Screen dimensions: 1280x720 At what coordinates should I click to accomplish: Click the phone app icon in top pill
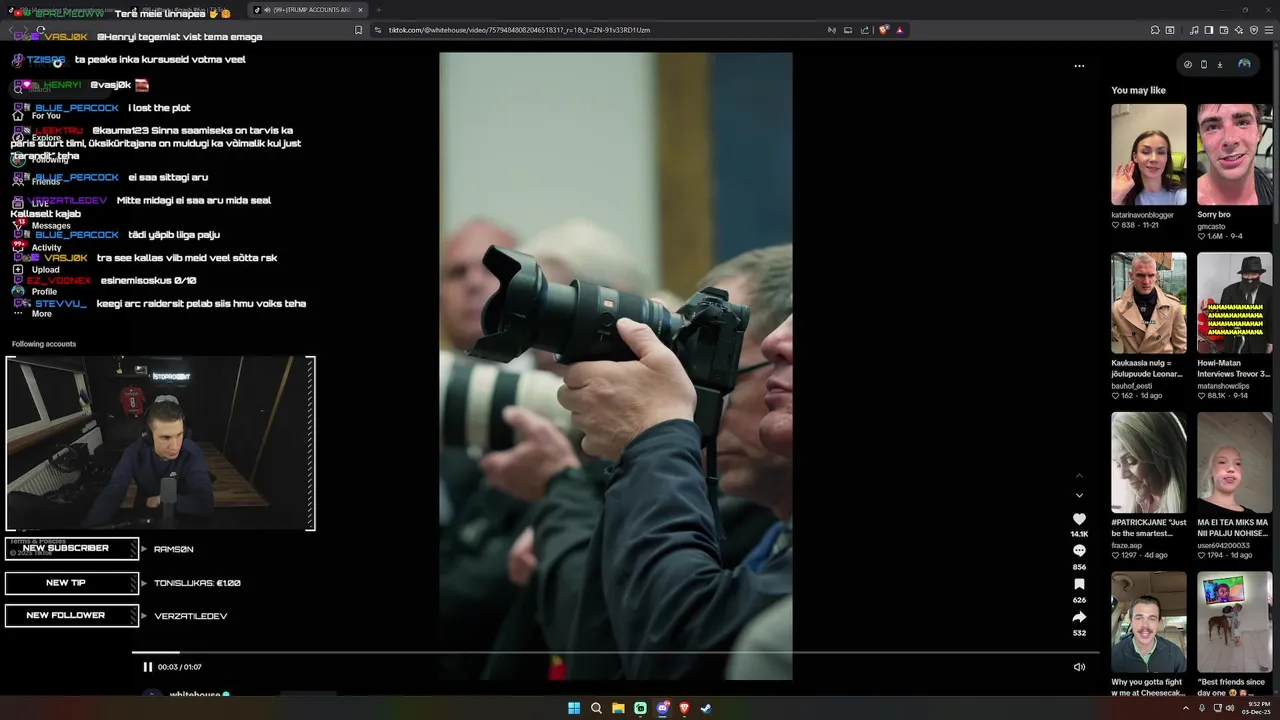pyautogui.click(x=1204, y=64)
